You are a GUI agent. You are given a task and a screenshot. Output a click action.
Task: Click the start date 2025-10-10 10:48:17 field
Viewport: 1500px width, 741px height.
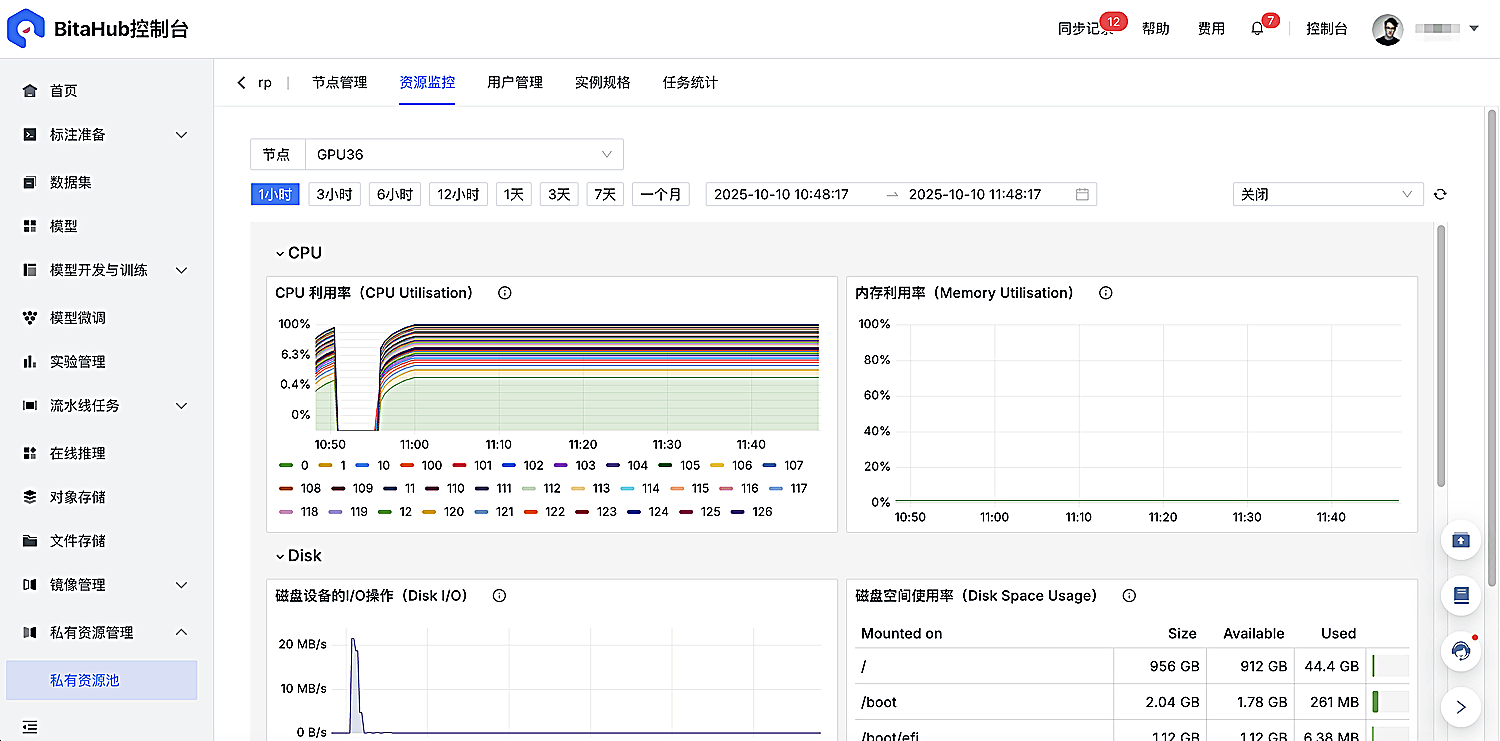[781, 194]
